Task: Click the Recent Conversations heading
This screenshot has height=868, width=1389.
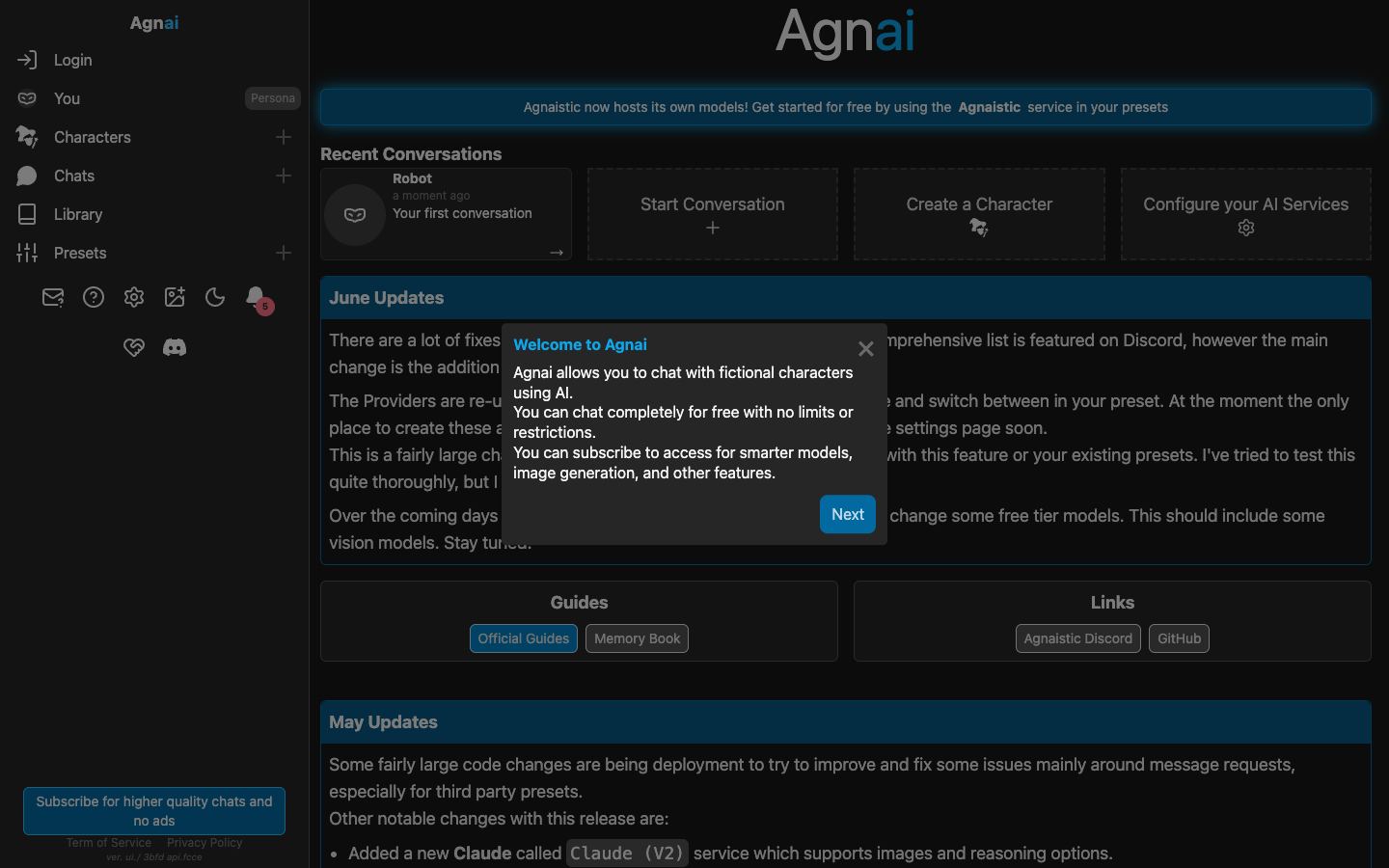Action: coord(411,154)
